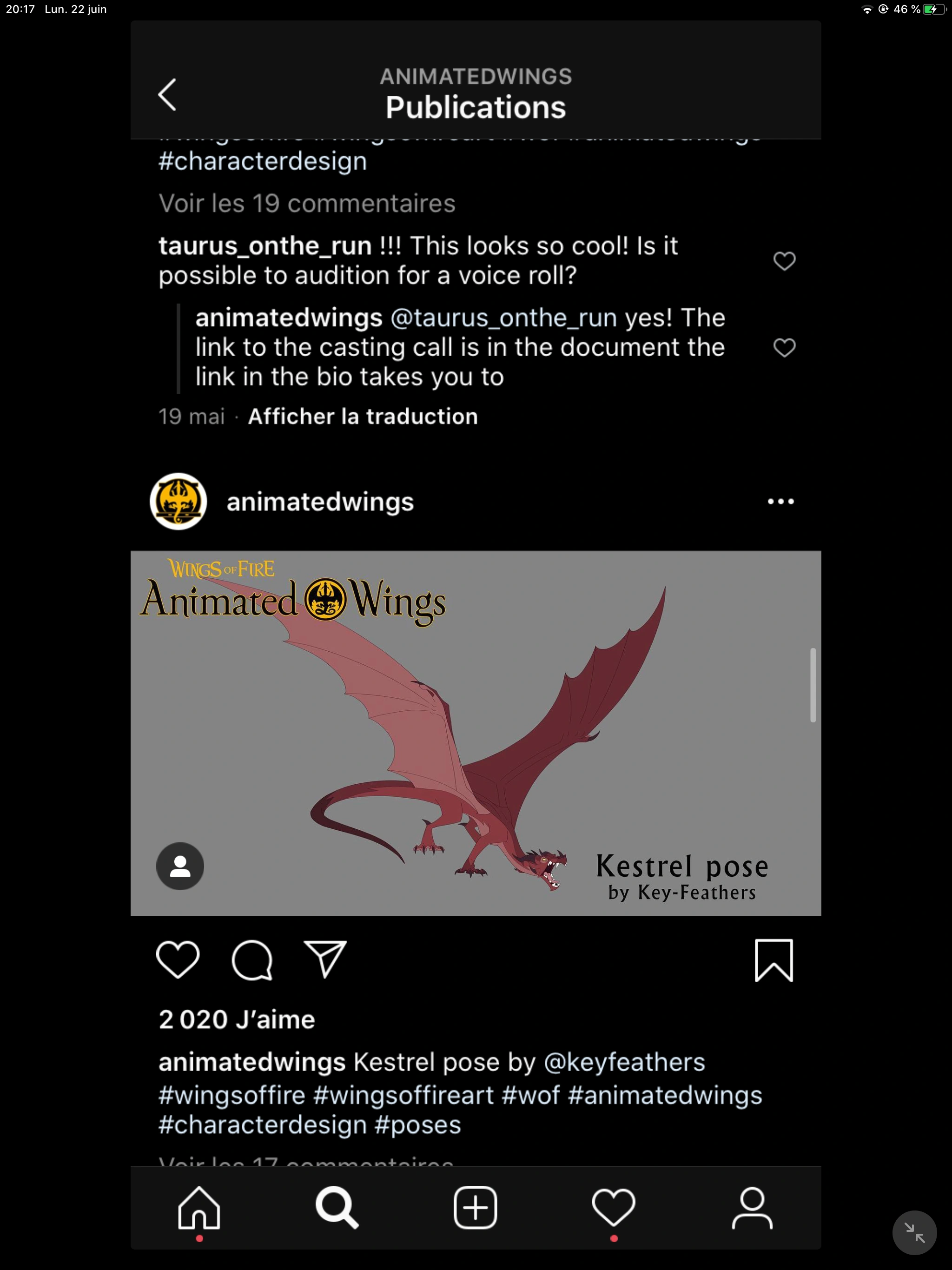Tap the collapse arrows button in corner
This screenshot has width=952, height=1270.
[x=914, y=1232]
